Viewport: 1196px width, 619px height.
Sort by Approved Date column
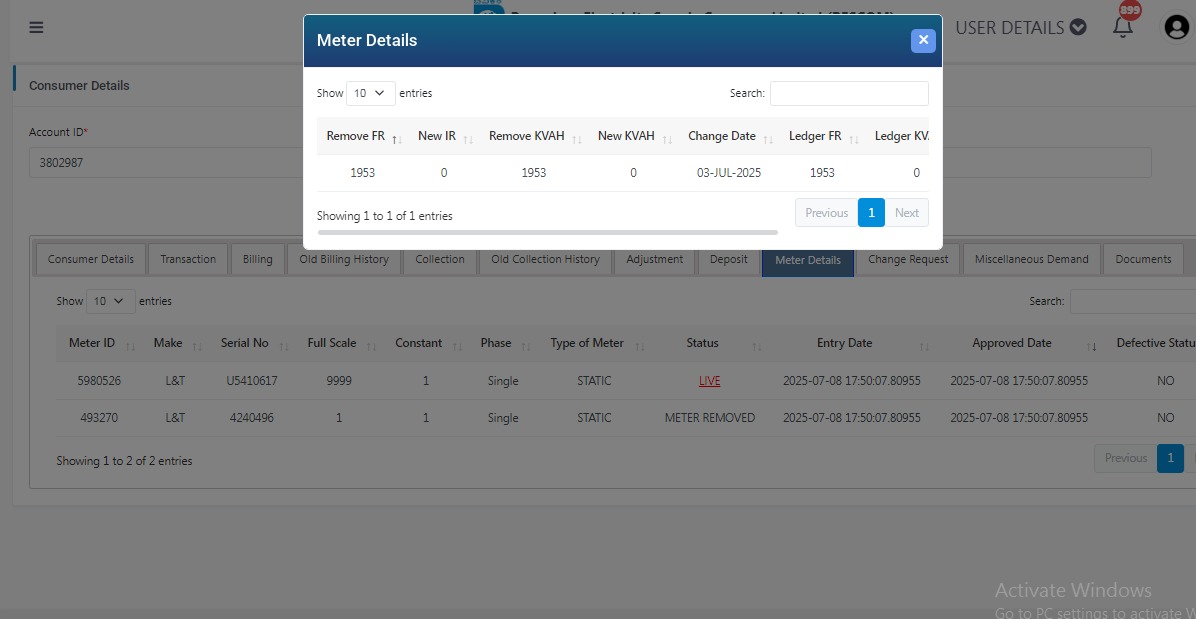[x=1019, y=343]
